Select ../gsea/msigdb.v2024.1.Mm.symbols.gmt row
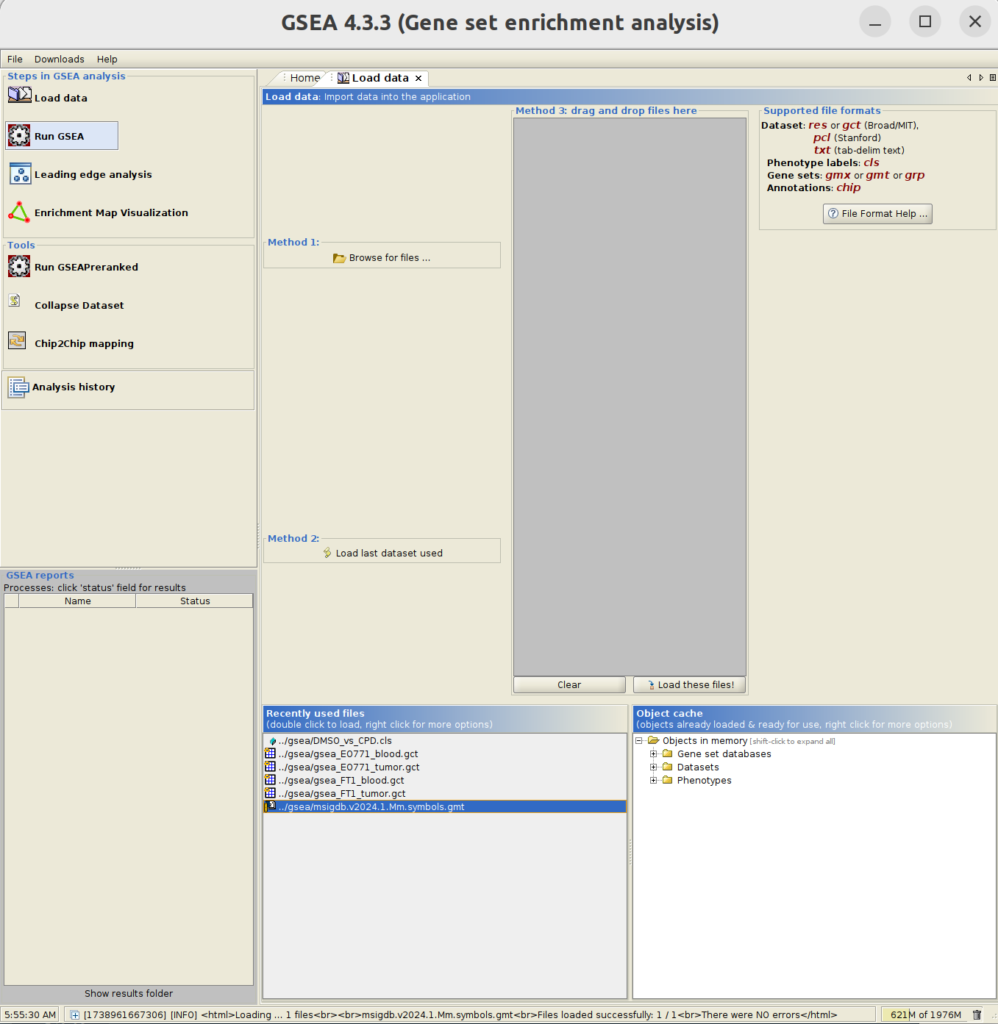998x1024 pixels. click(x=444, y=807)
